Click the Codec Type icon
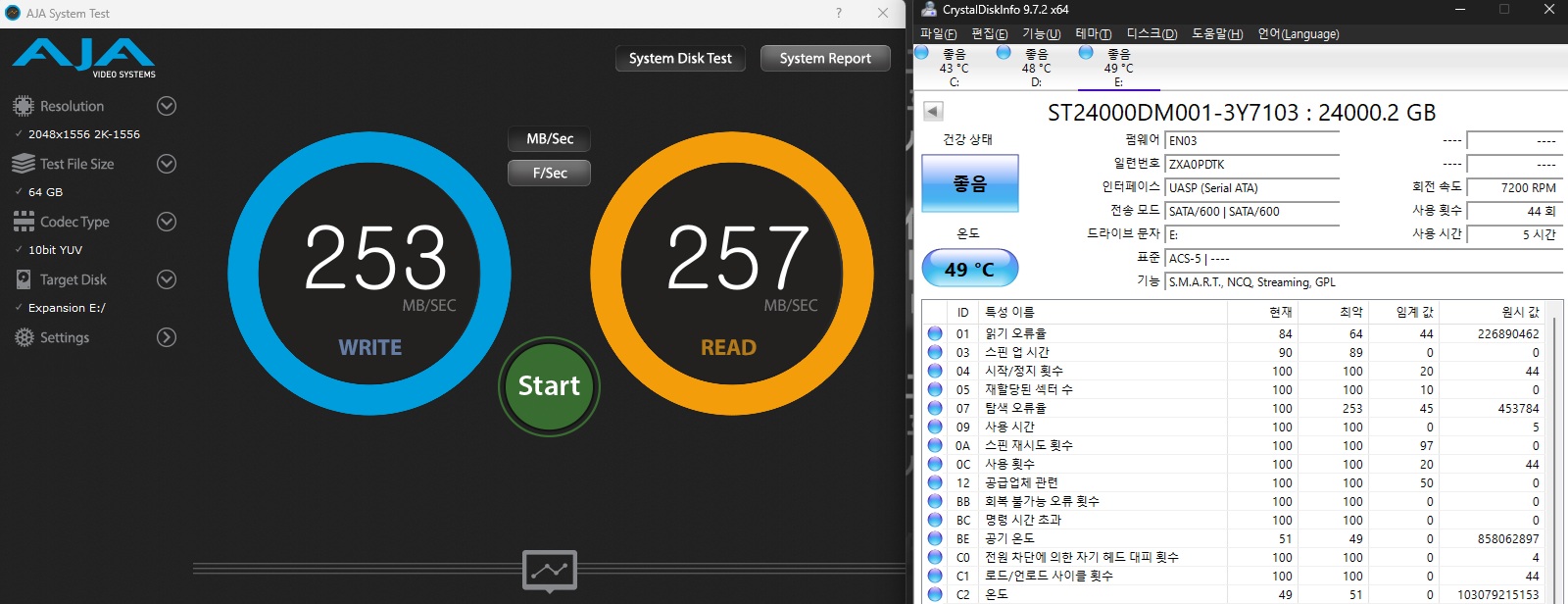 point(24,222)
